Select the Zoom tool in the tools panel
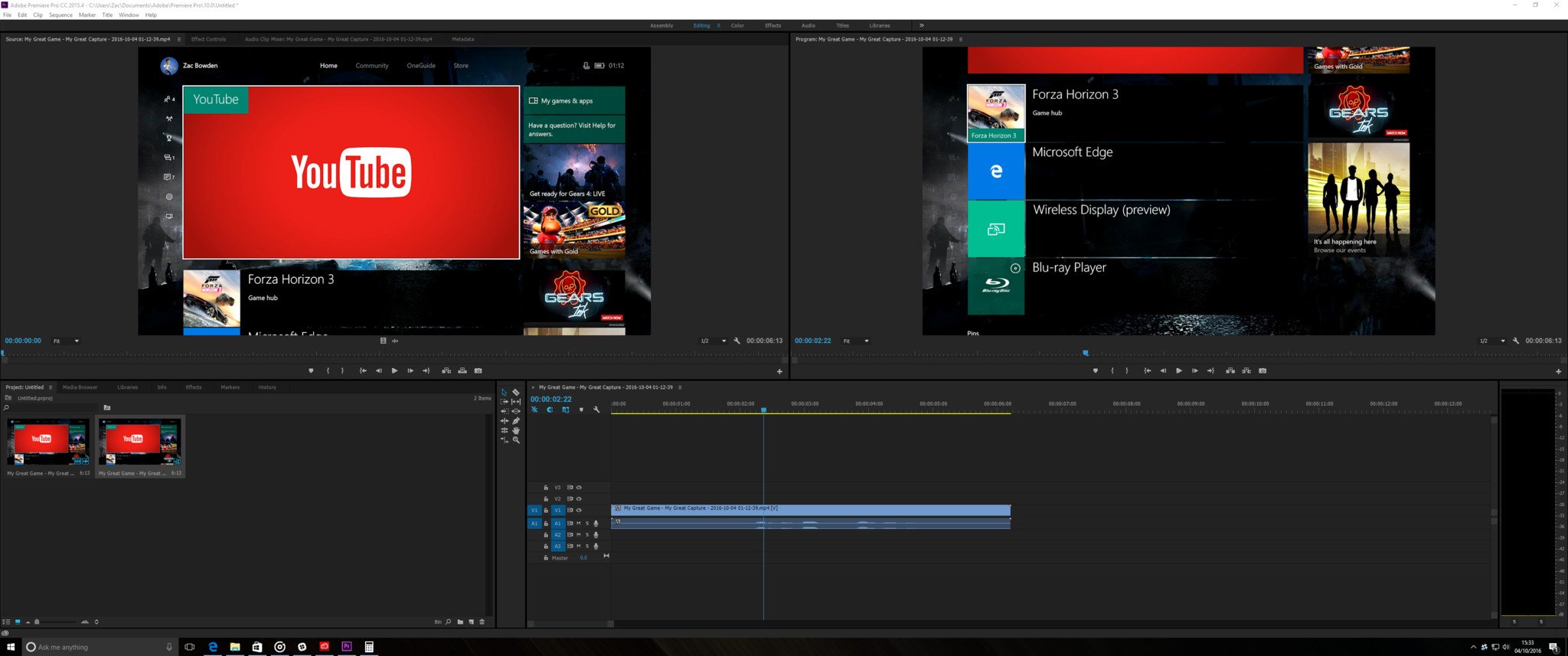Viewport: 1568px width, 656px height. pyautogui.click(x=516, y=440)
